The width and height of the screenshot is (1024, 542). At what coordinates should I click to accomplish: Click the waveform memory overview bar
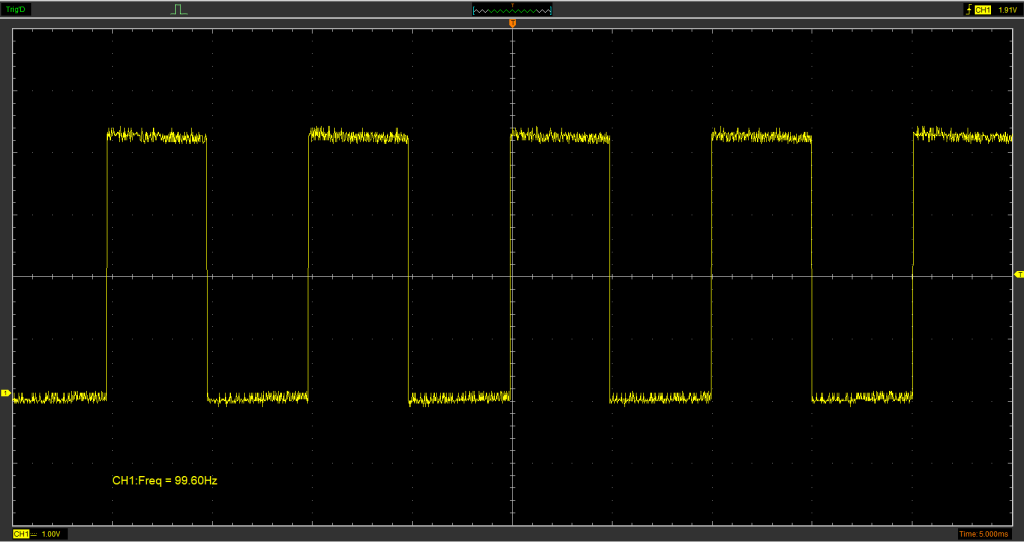512,10
